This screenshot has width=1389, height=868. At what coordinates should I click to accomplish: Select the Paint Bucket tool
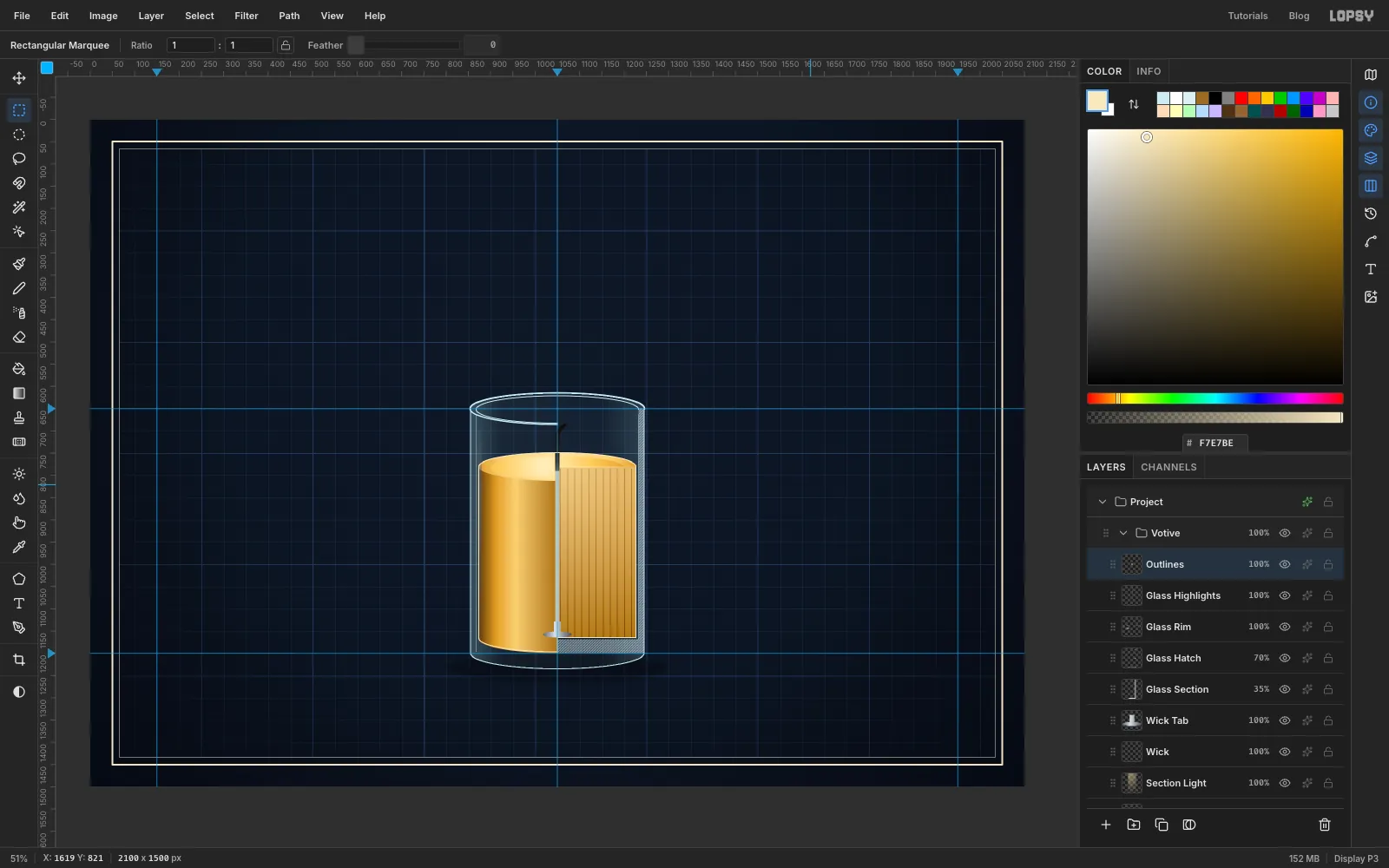19,369
